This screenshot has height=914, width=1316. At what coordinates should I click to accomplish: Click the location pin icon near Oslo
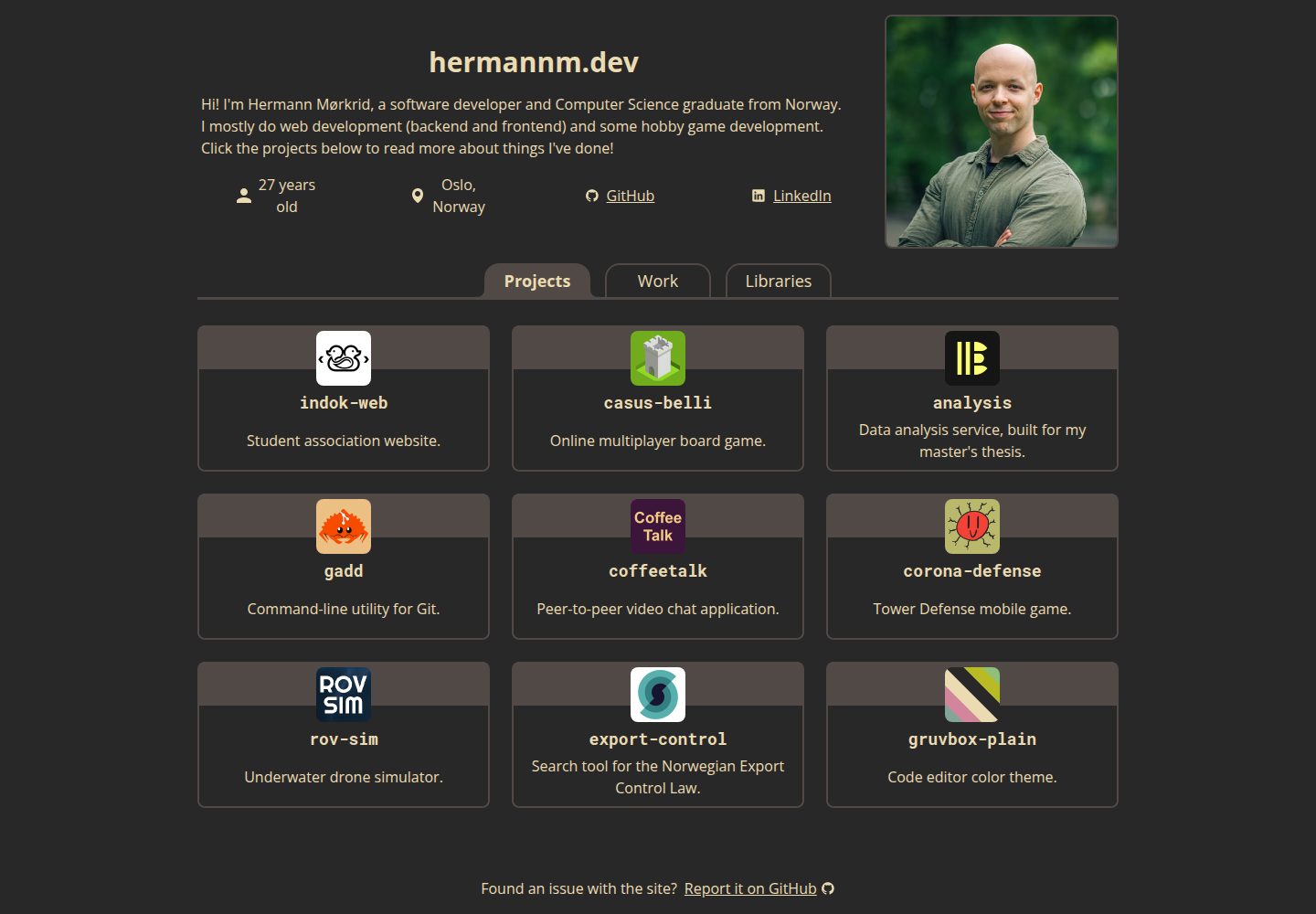click(x=418, y=196)
